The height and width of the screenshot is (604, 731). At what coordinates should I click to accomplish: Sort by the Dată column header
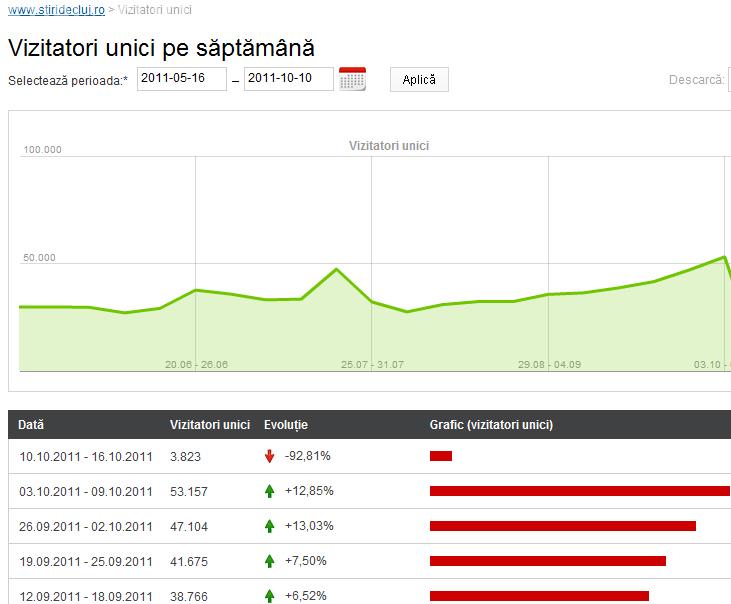point(31,425)
